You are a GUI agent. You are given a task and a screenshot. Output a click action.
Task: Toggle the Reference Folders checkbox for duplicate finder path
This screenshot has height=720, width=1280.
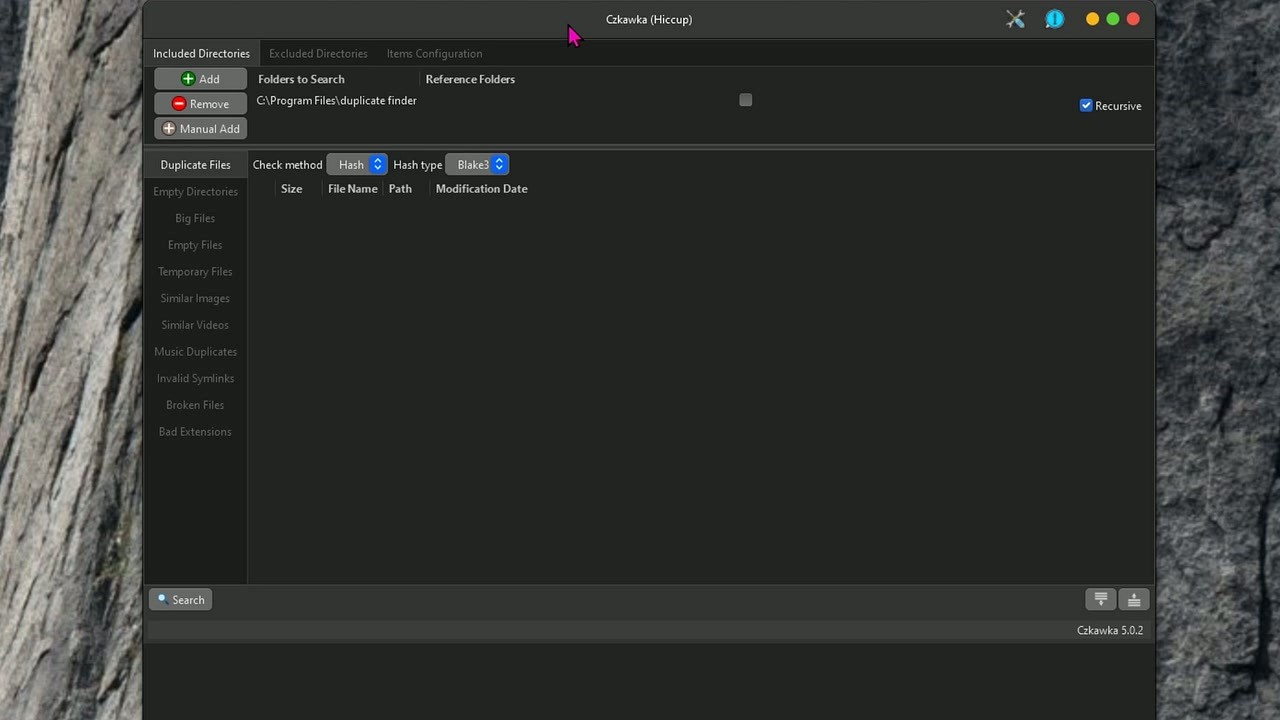coord(745,100)
